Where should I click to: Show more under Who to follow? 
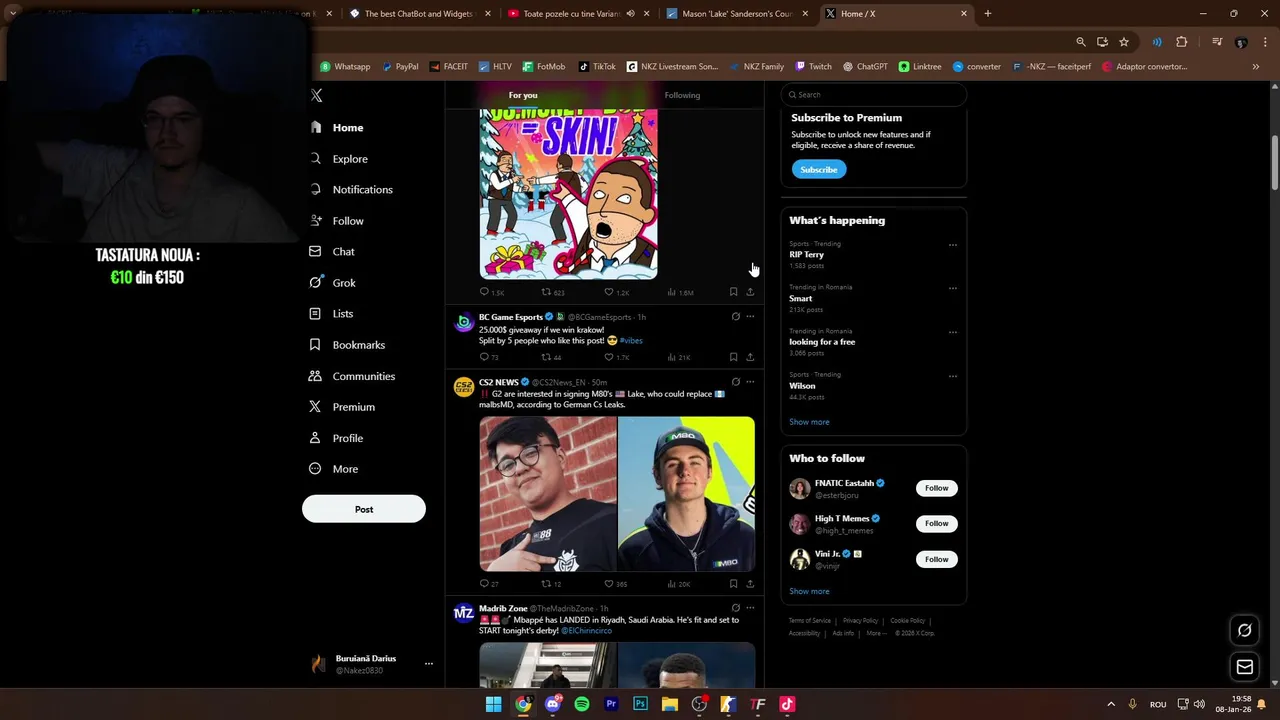tap(809, 591)
